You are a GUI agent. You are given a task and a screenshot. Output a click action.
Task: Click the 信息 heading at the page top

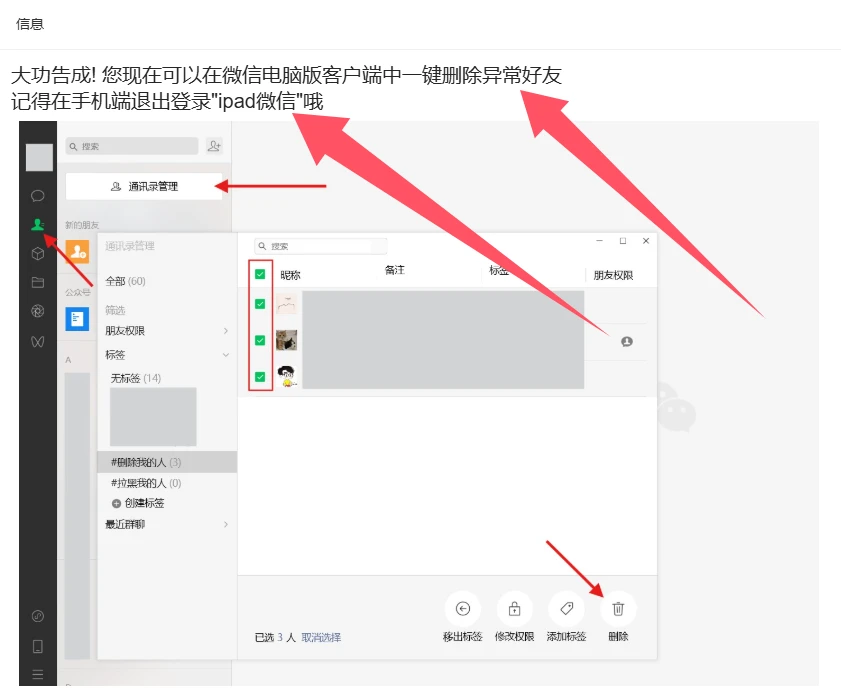coord(29,24)
